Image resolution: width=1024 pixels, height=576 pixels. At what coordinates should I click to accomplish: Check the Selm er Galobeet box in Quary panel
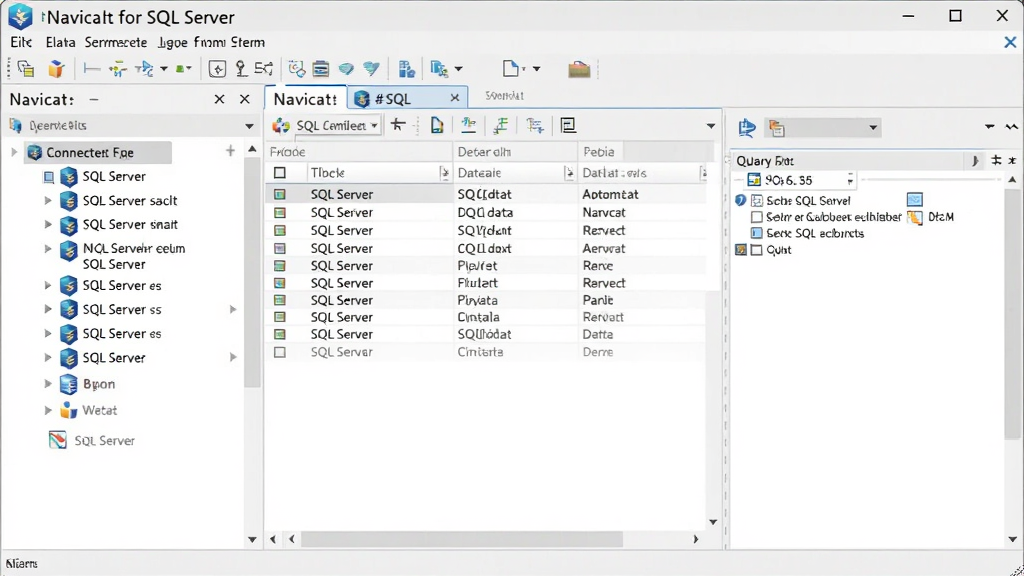point(756,217)
